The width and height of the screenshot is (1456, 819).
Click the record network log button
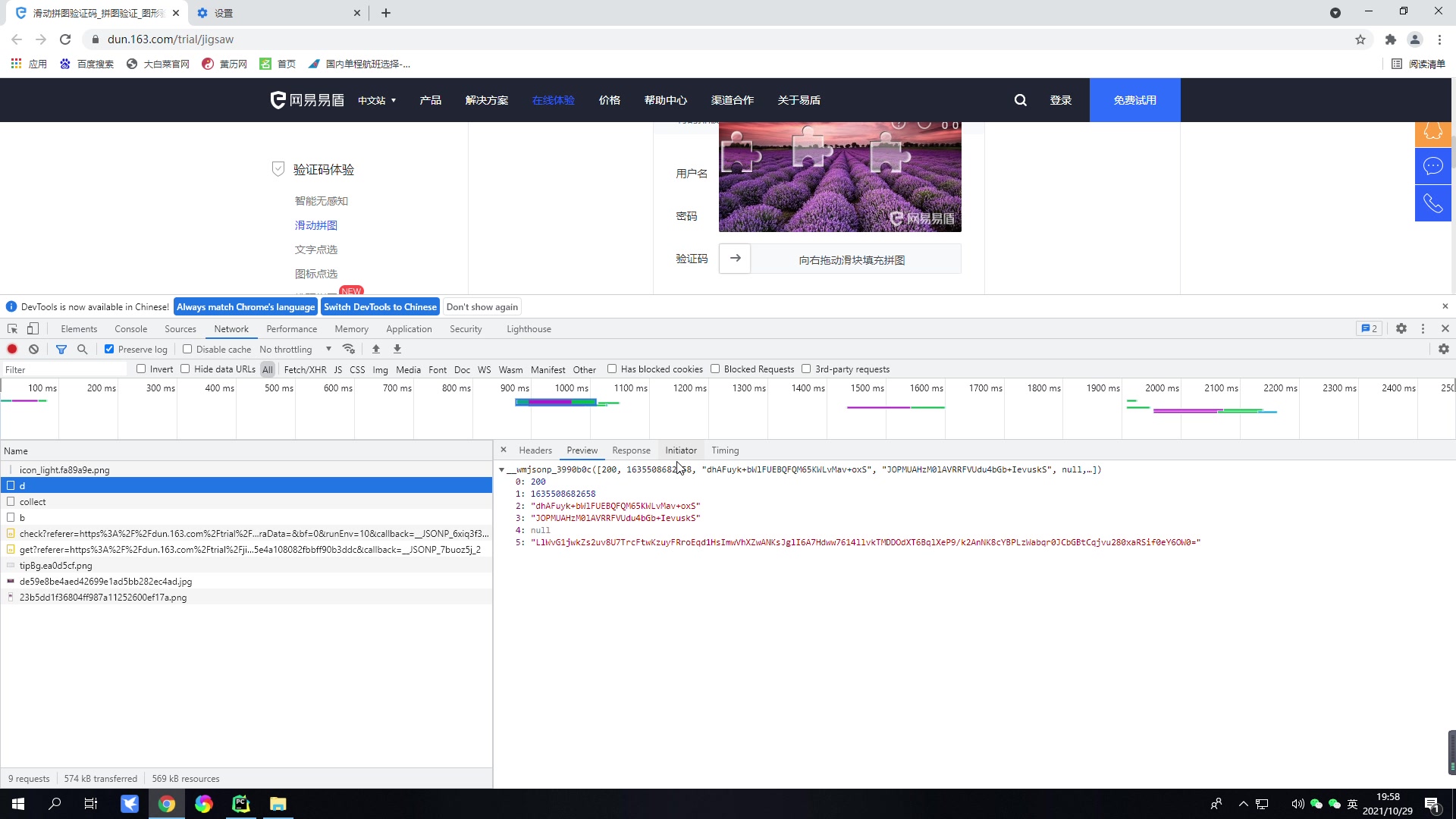[12, 349]
